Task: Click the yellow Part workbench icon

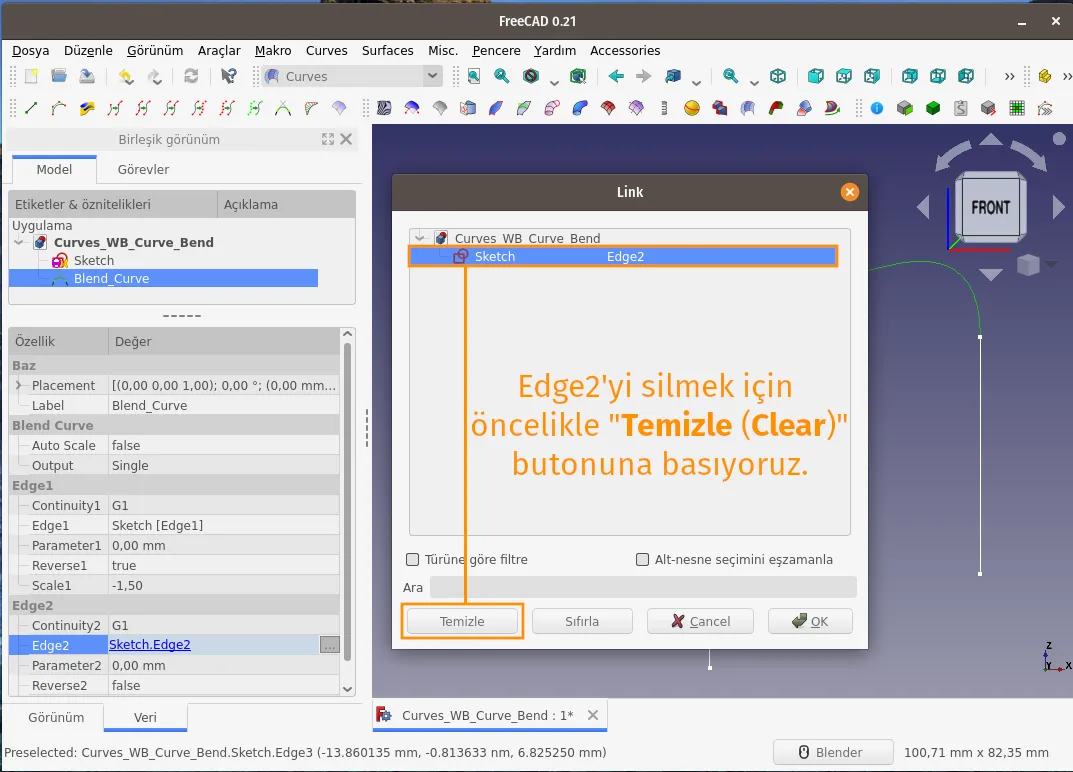Action: tap(1044, 76)
